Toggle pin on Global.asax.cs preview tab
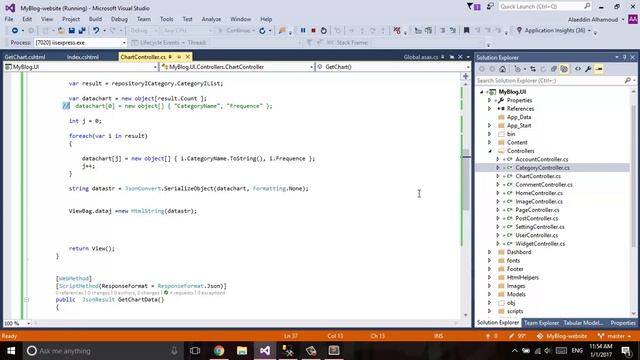Viewport: 640px width, 360px height. [443, 57]
